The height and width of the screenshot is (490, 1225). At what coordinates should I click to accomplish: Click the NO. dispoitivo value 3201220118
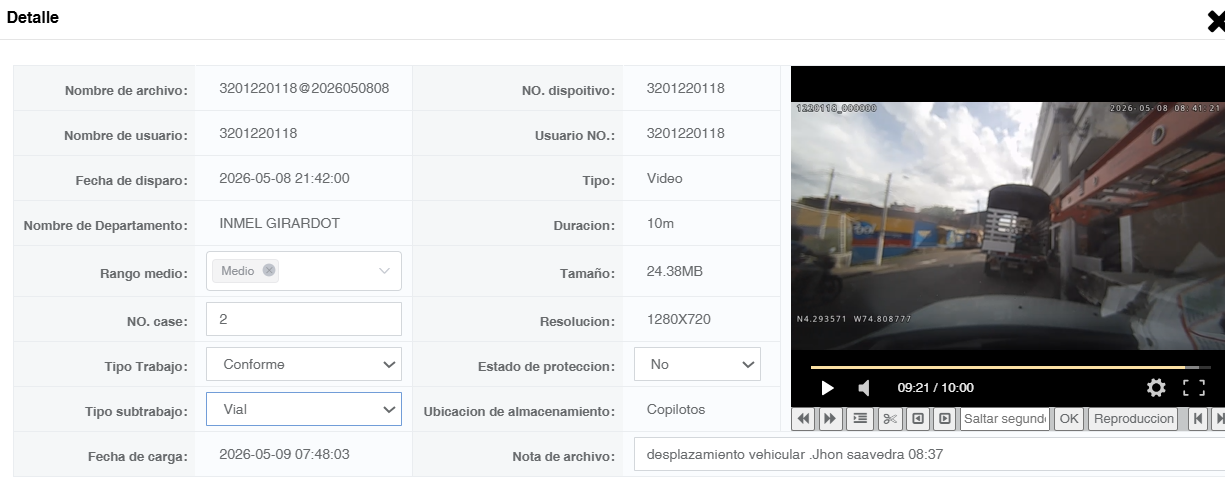(686, 88)
